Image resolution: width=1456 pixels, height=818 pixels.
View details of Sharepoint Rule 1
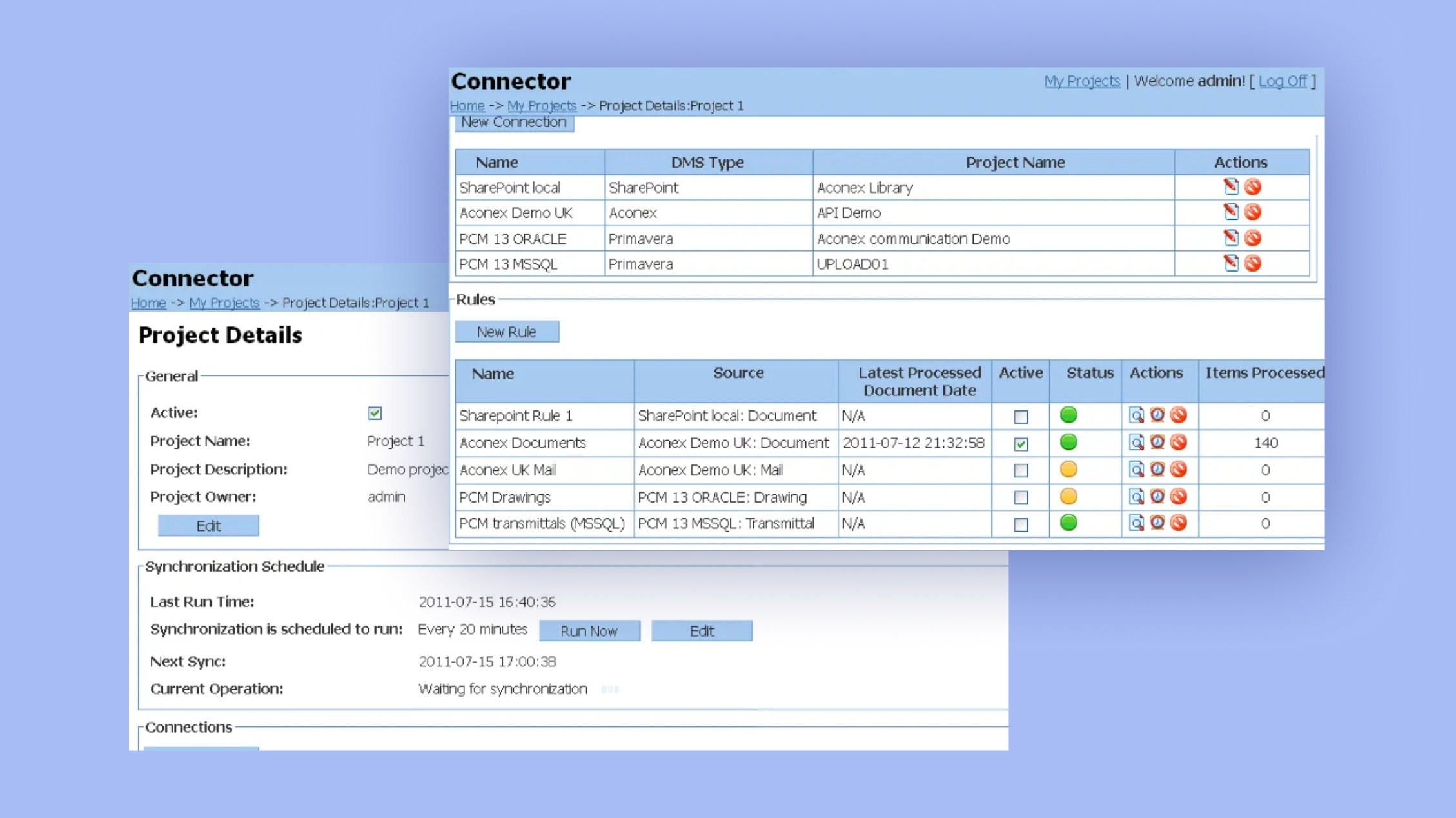1136,415
